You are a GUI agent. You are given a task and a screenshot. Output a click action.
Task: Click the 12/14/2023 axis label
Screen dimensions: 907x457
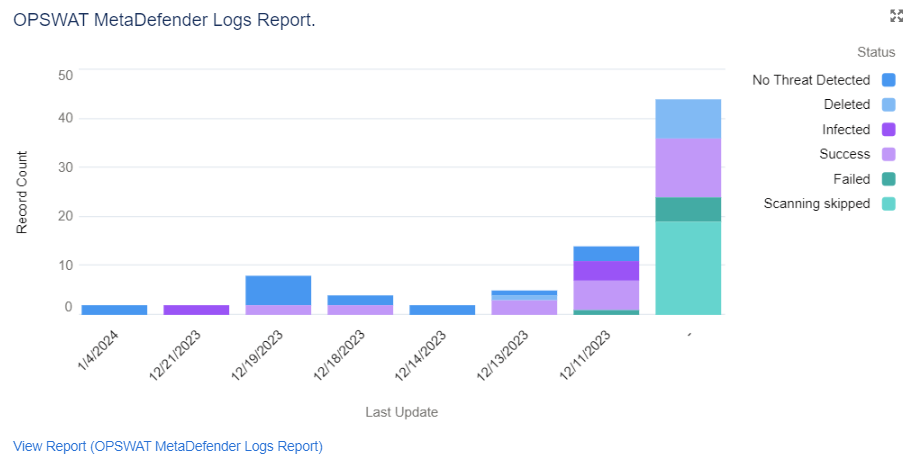[x=421, y=355]
